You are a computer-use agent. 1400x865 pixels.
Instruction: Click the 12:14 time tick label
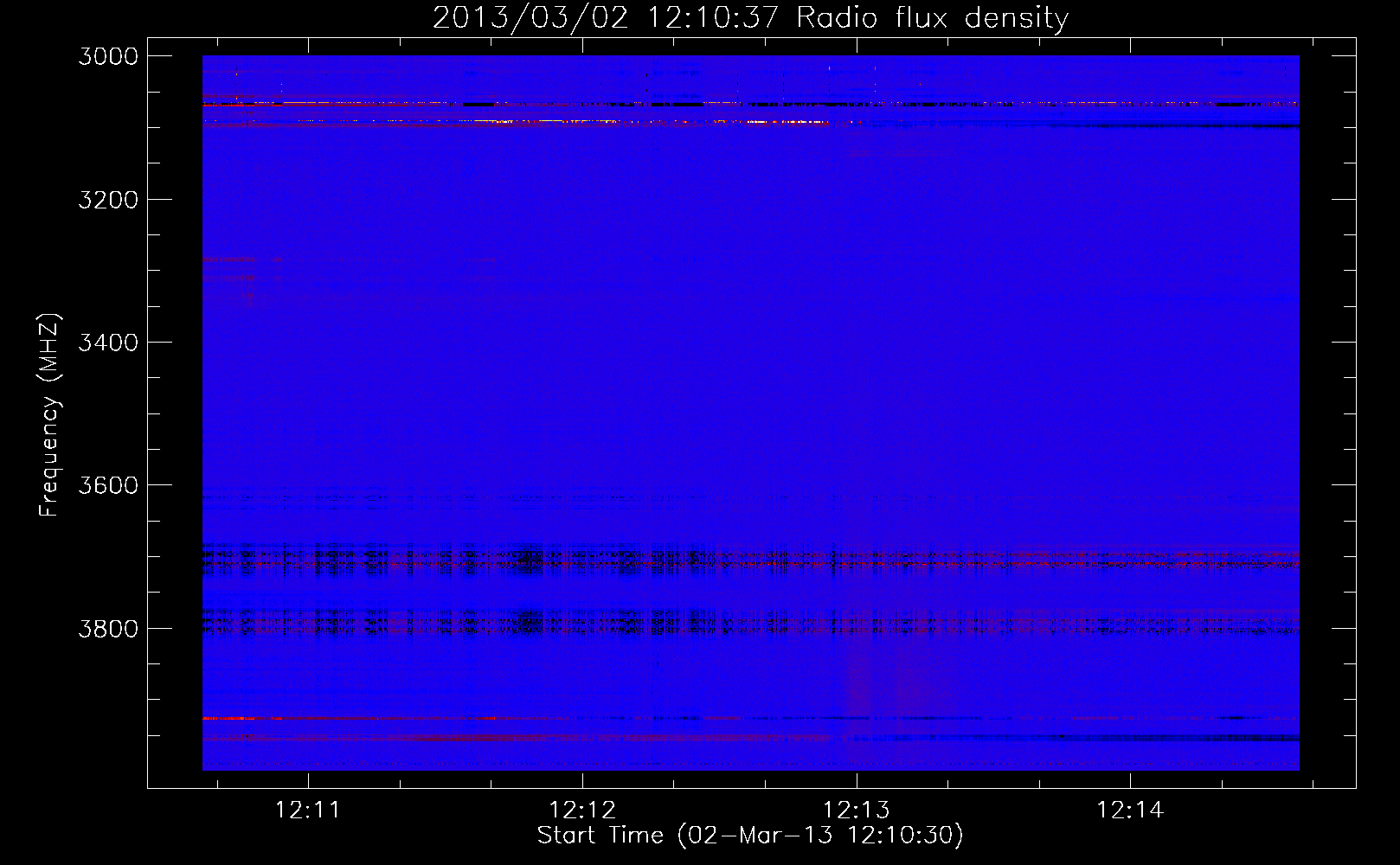tap(1130, 810)
